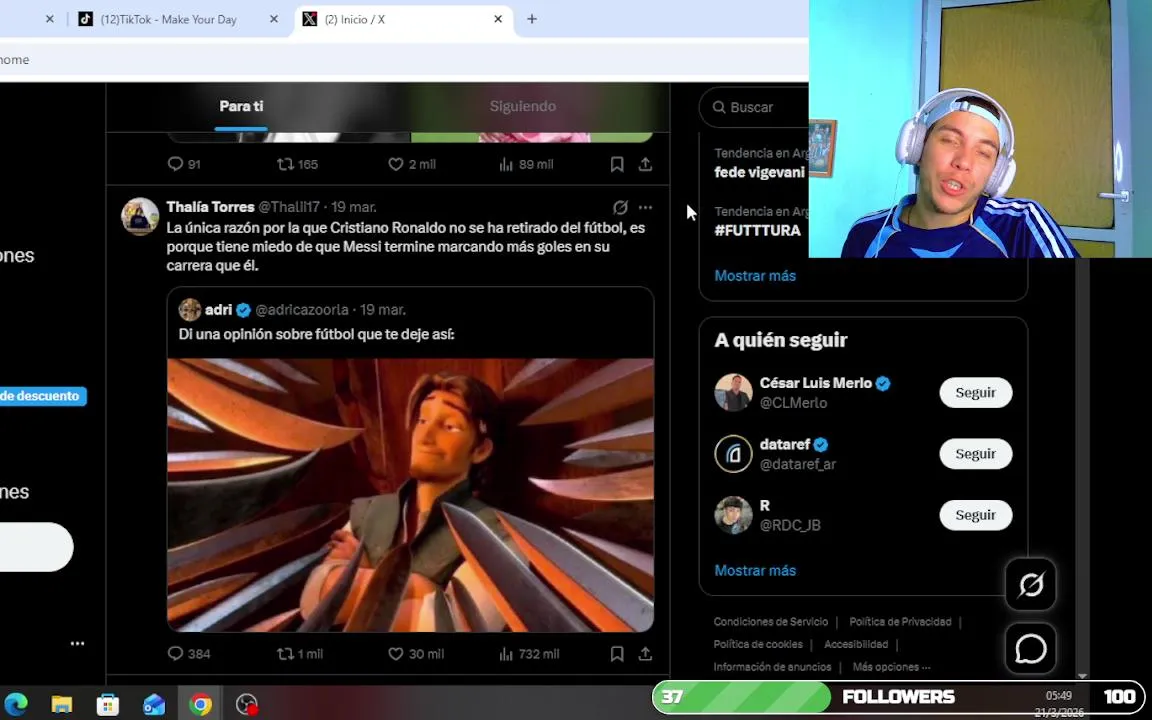Bookmark the Thalía Torres tweet
This screenshot has width=1152, height=720.
pos(617,653)
